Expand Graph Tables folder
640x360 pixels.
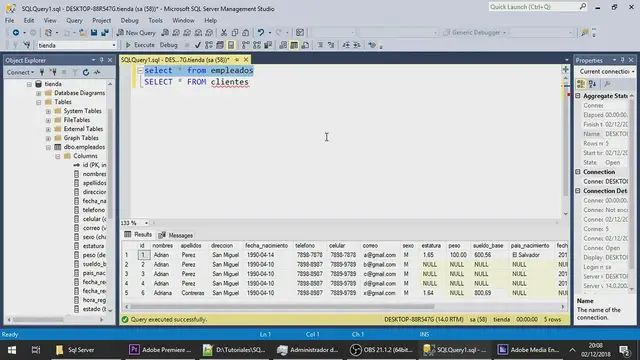[48, 138]
